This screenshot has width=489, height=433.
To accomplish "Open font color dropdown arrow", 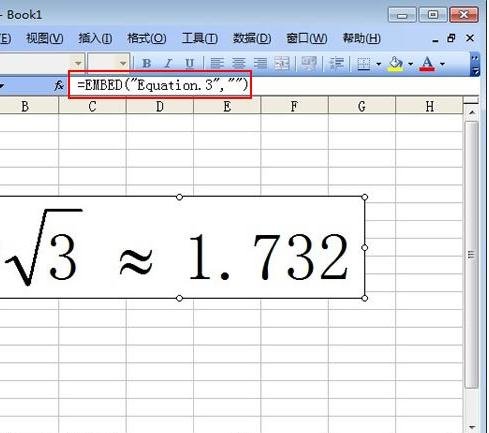I will (x=442, y=64).
